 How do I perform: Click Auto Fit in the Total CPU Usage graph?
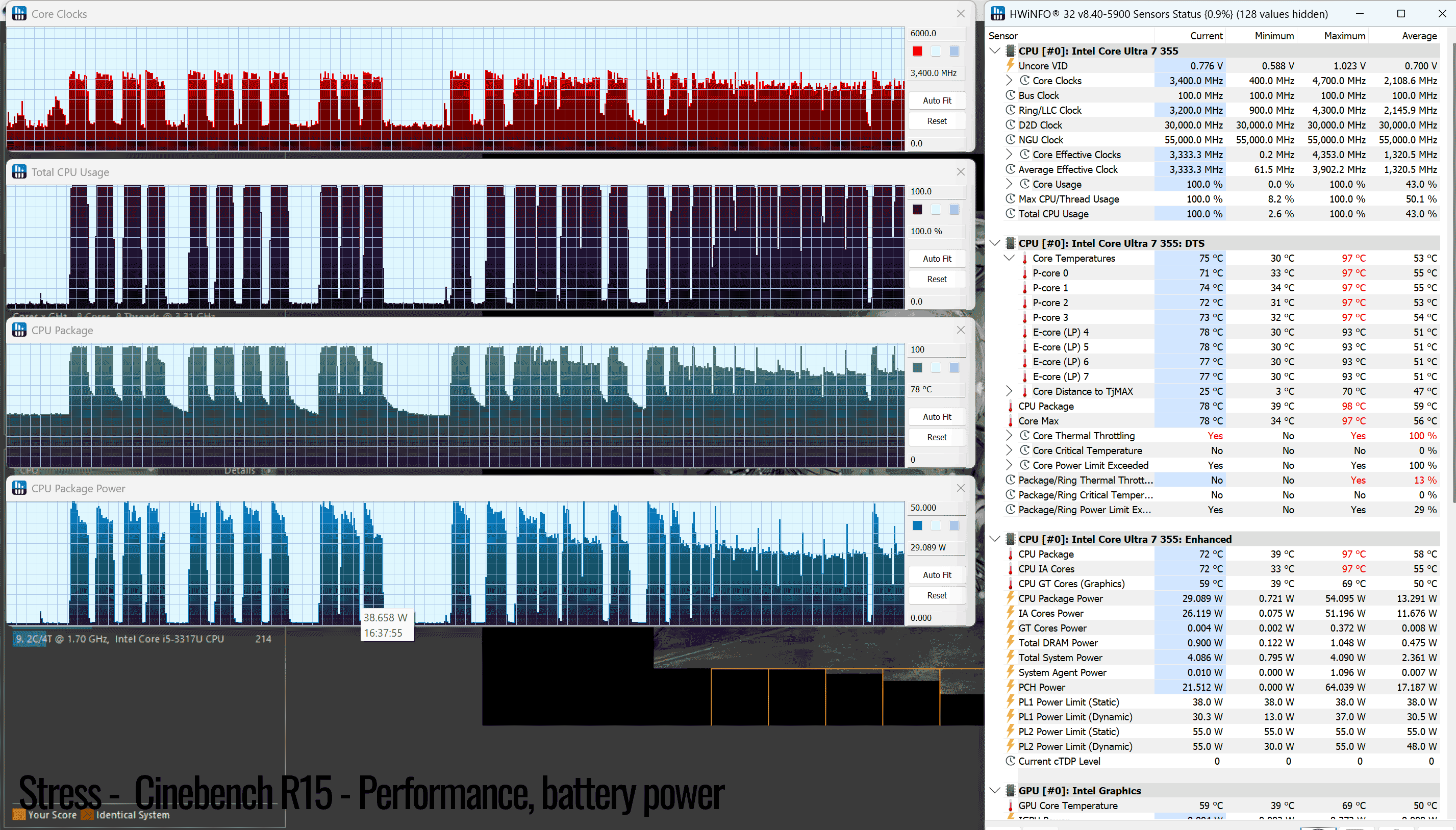937,259
